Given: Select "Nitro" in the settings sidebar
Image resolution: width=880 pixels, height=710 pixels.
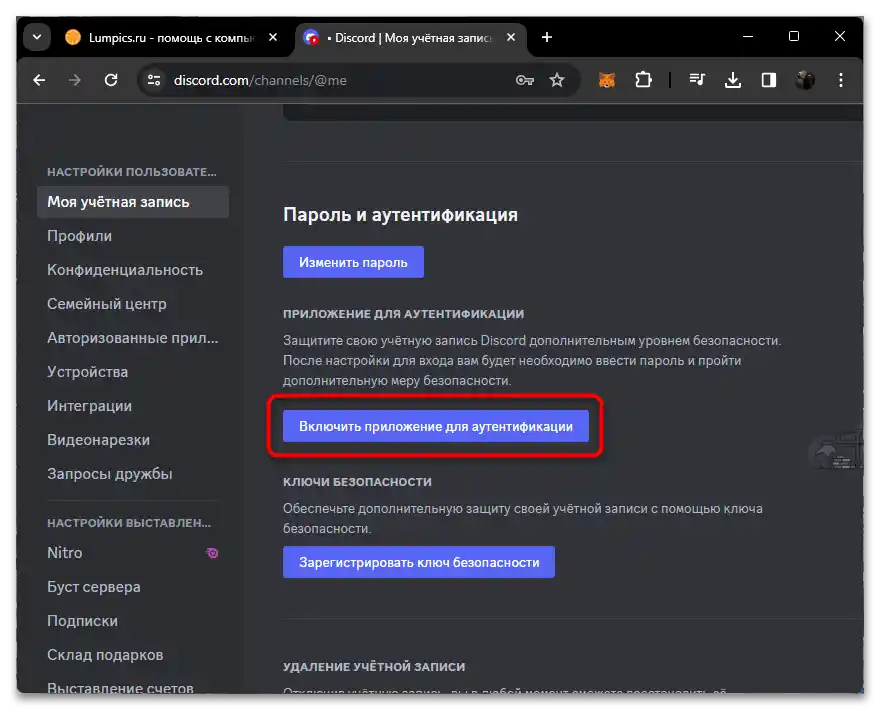Looking at the screenshot, I should pos(65,553).
